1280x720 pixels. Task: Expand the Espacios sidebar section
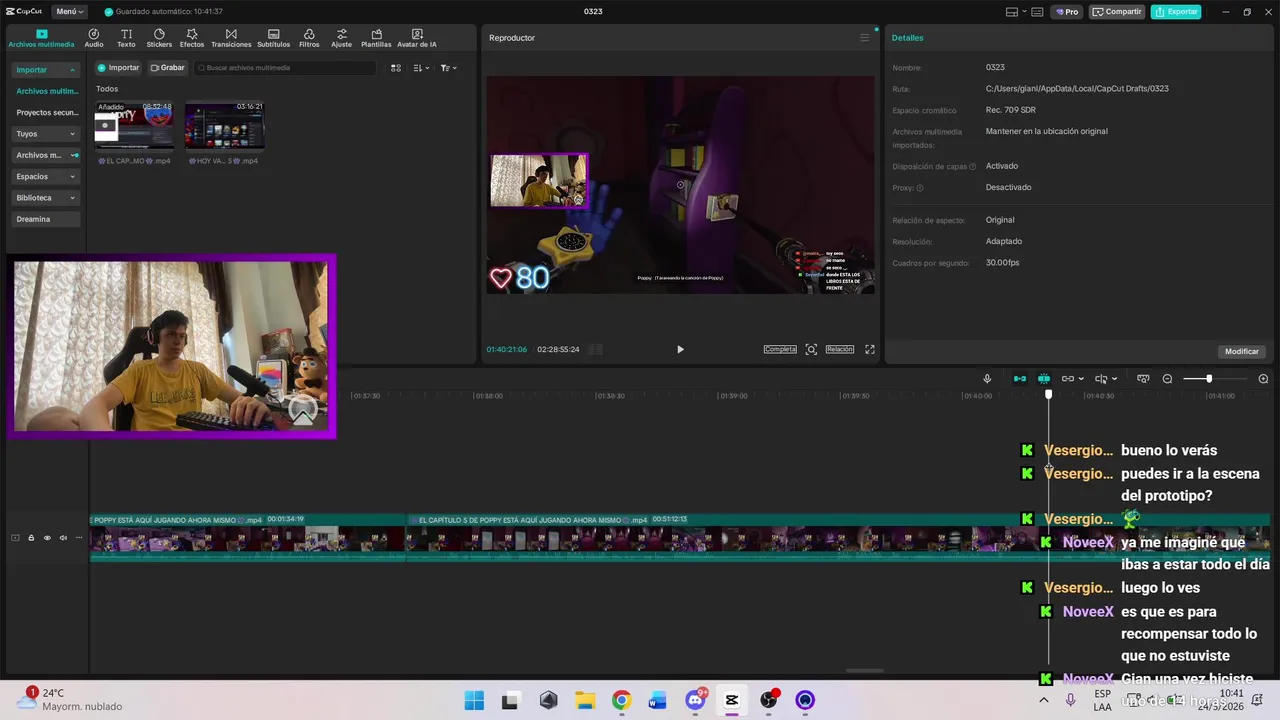tap(45, 176)
